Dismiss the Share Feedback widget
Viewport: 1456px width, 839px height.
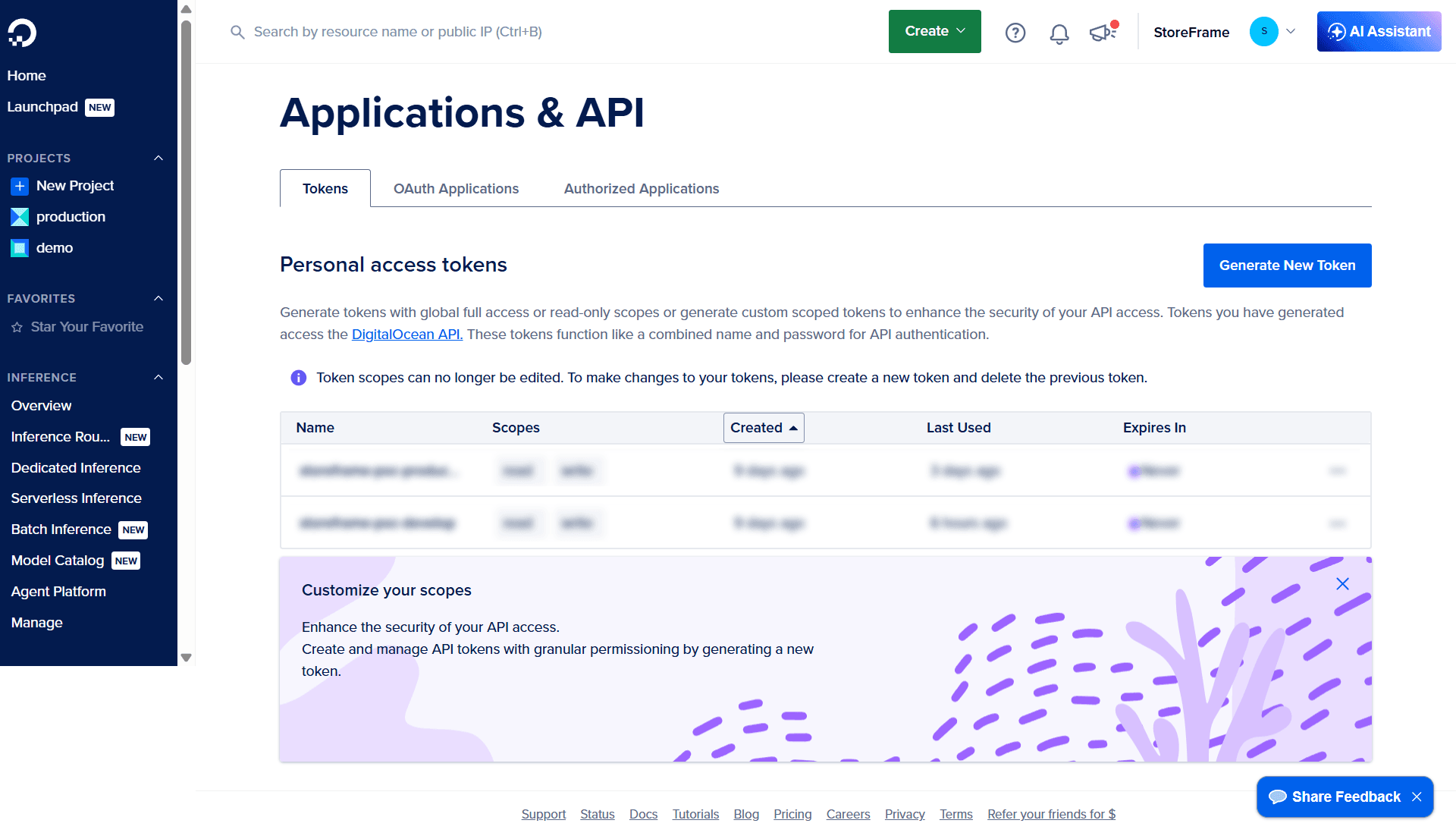pyautogui.click(x=1417, y=797)
